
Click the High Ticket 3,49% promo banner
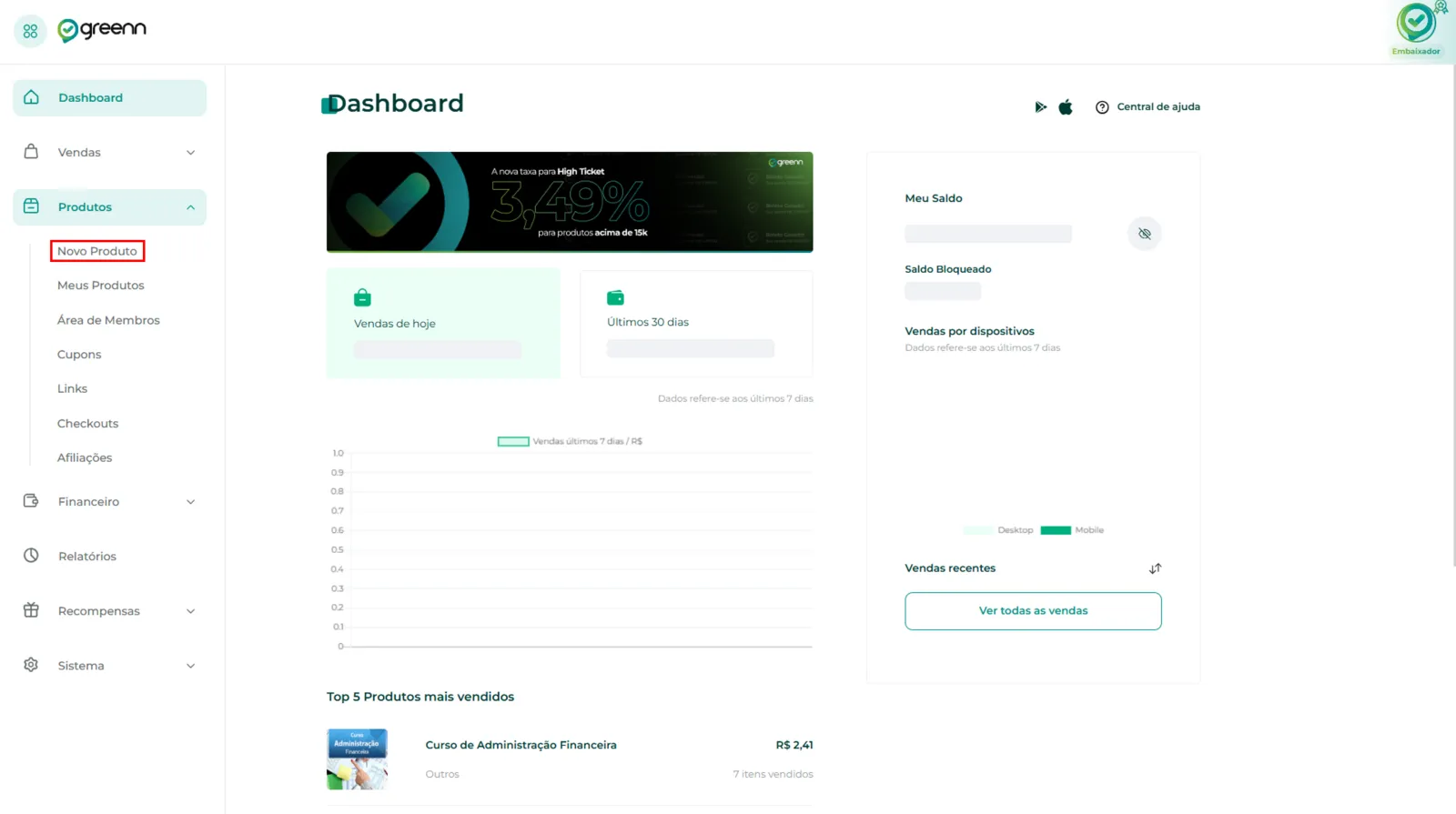point(570,202)
